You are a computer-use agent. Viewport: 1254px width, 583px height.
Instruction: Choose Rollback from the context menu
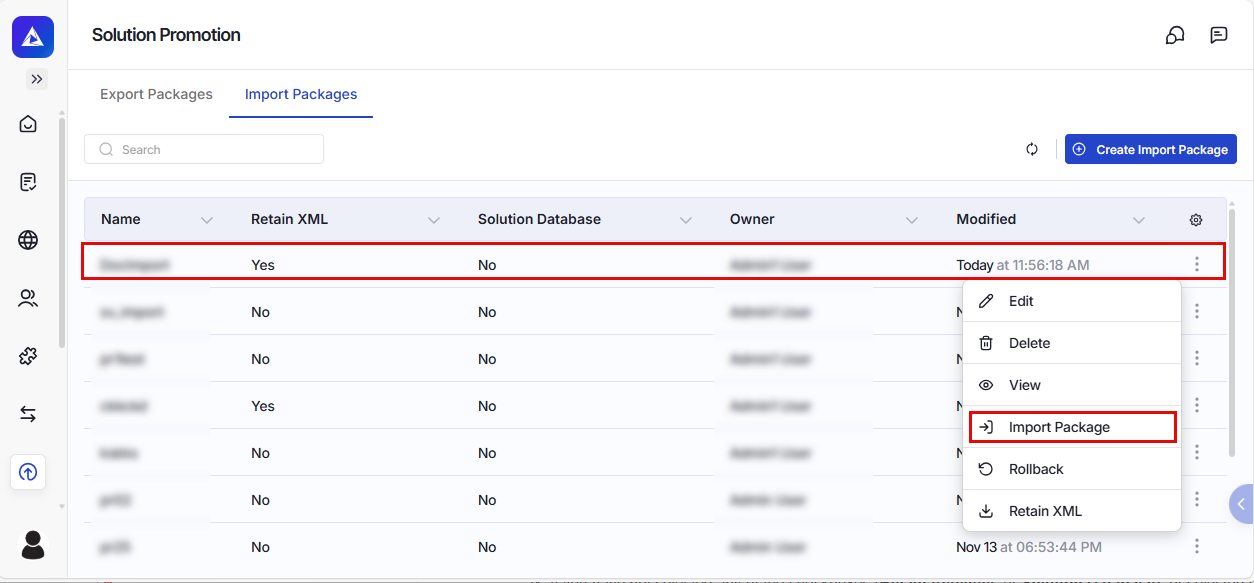pos(1072,469)
